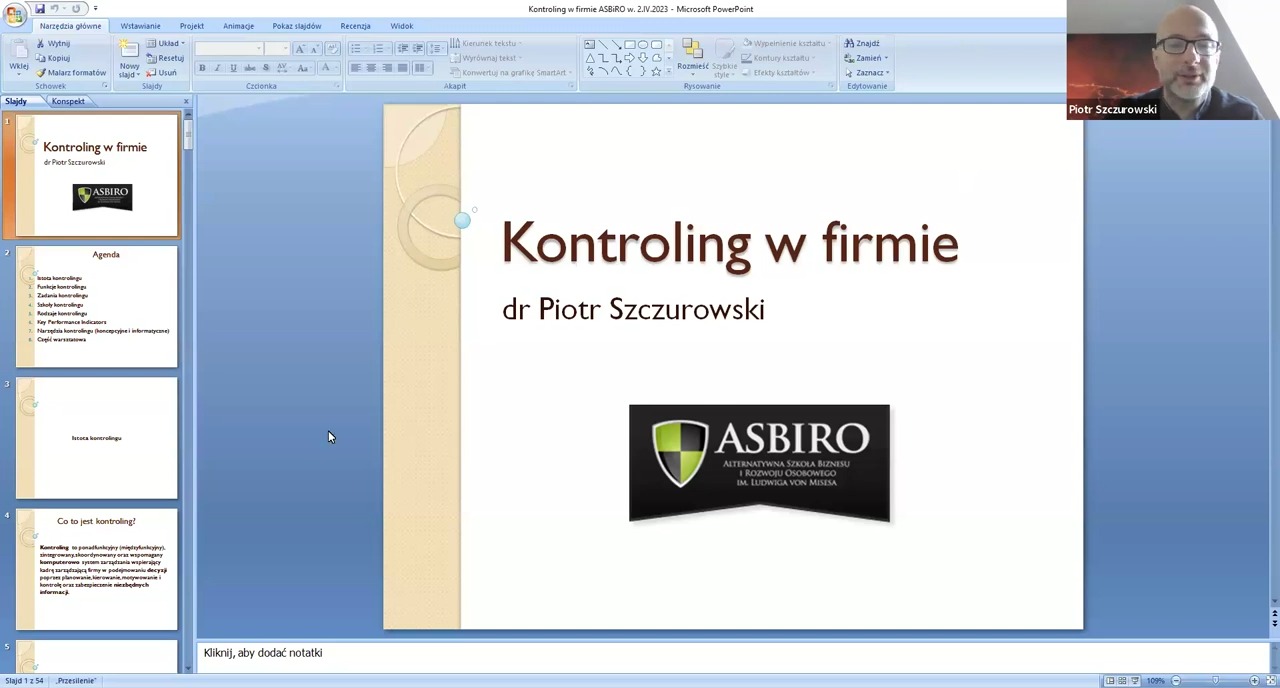
Task: Activate Malarz formatów format painter
Action: point(70,73)
